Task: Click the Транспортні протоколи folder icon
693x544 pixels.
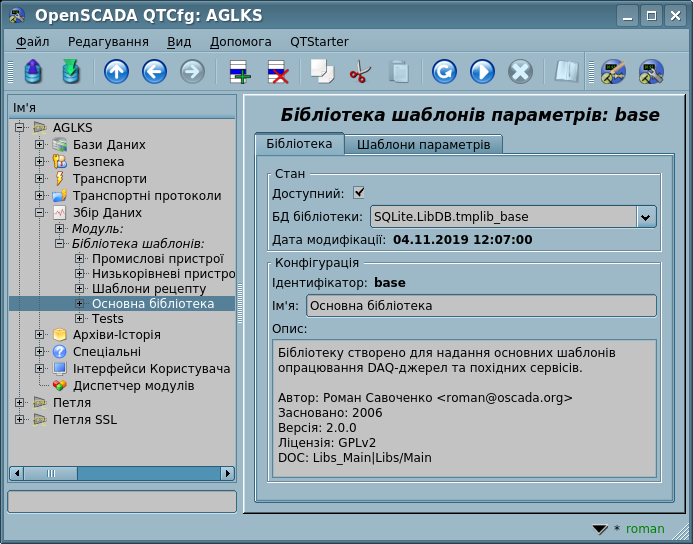Action: tap(59, 196)
